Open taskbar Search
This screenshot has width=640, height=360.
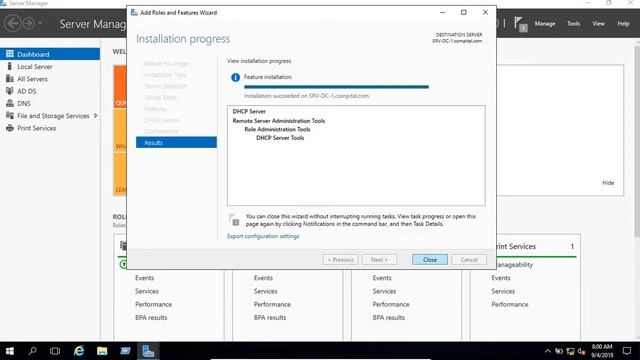click(x=32, y=351)
